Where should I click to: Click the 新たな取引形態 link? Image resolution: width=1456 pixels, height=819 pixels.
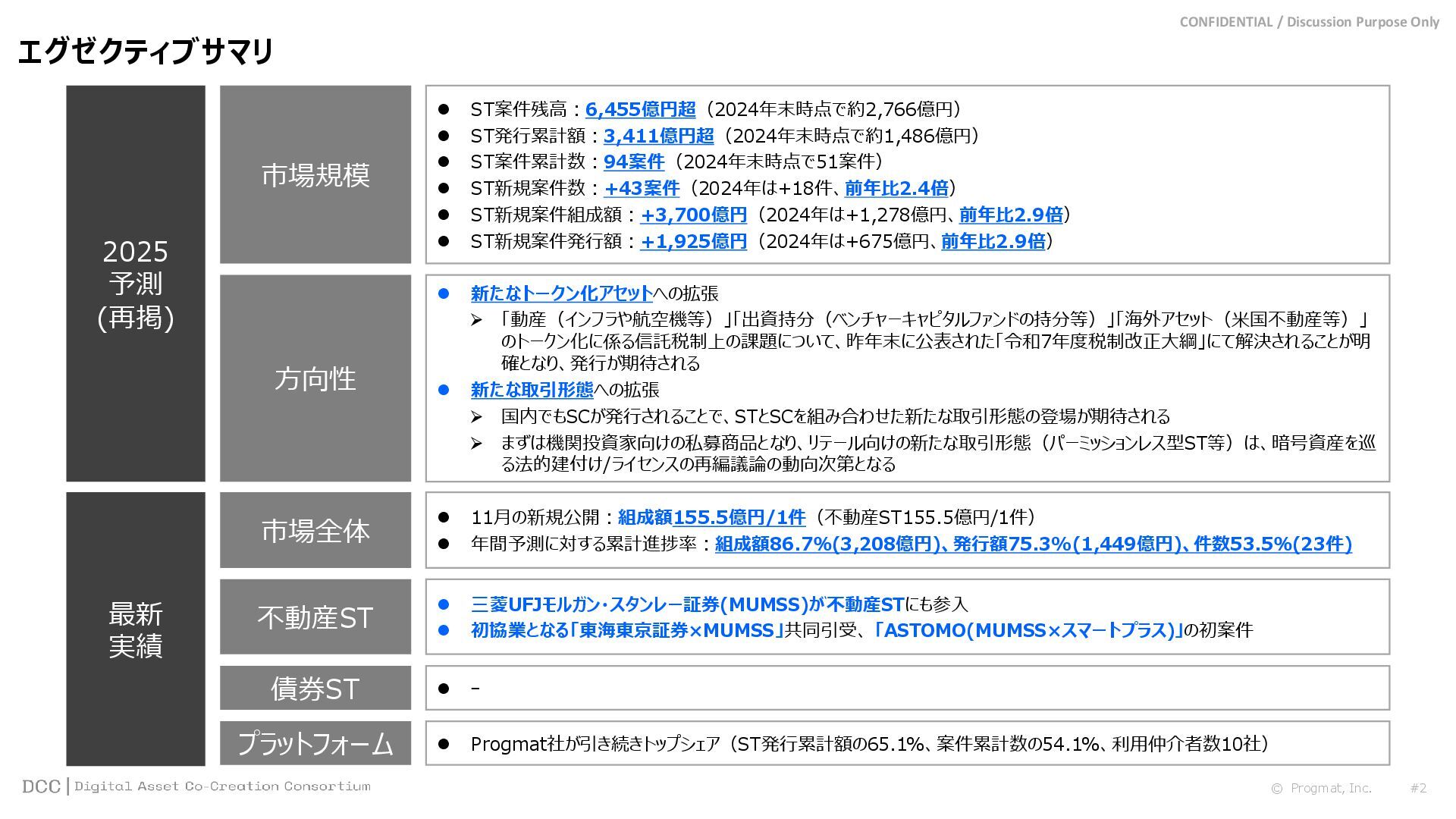coord(532,390)
